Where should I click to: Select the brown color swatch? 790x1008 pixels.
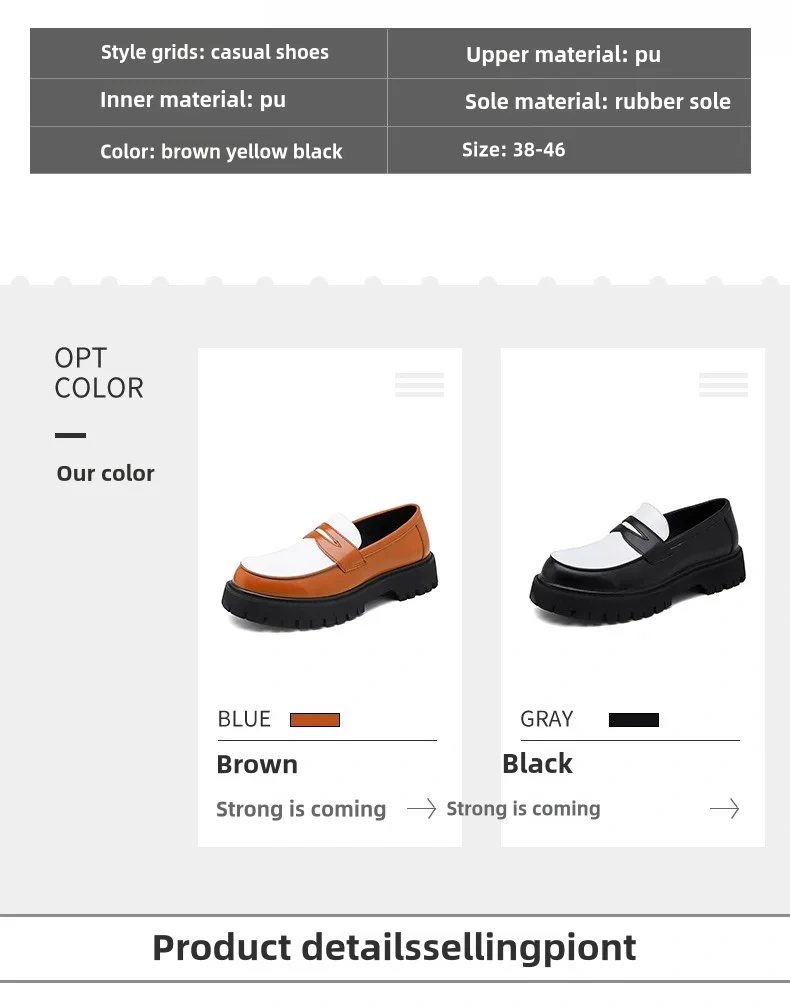[x=315, y=720]
